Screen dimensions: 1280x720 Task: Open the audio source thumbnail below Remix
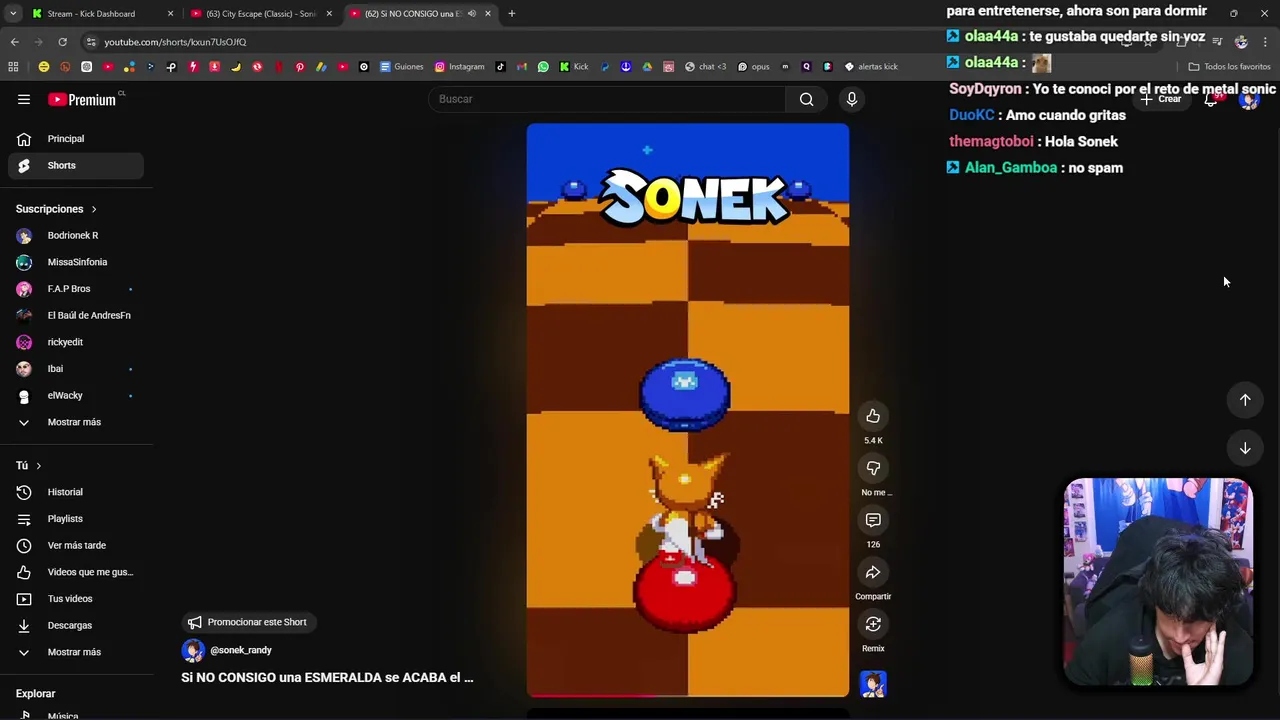pyautogui.click(x=873, y=684)
